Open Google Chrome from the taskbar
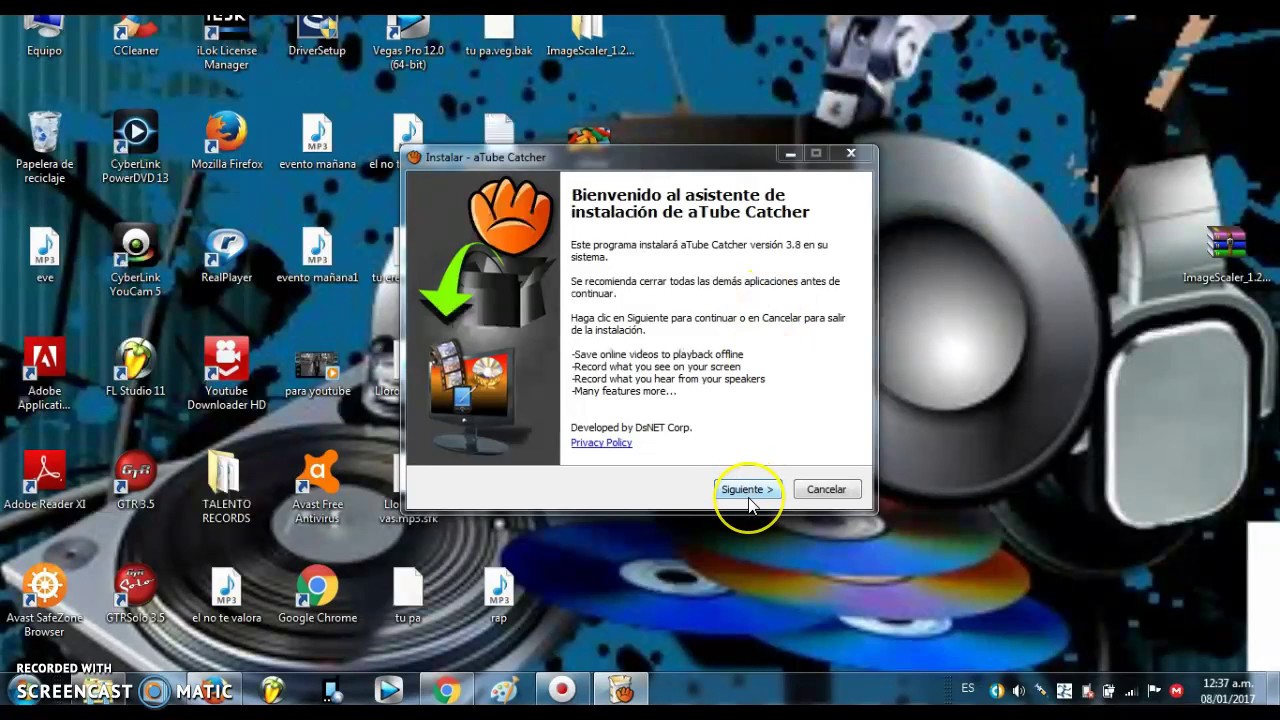 coord(446,690)
